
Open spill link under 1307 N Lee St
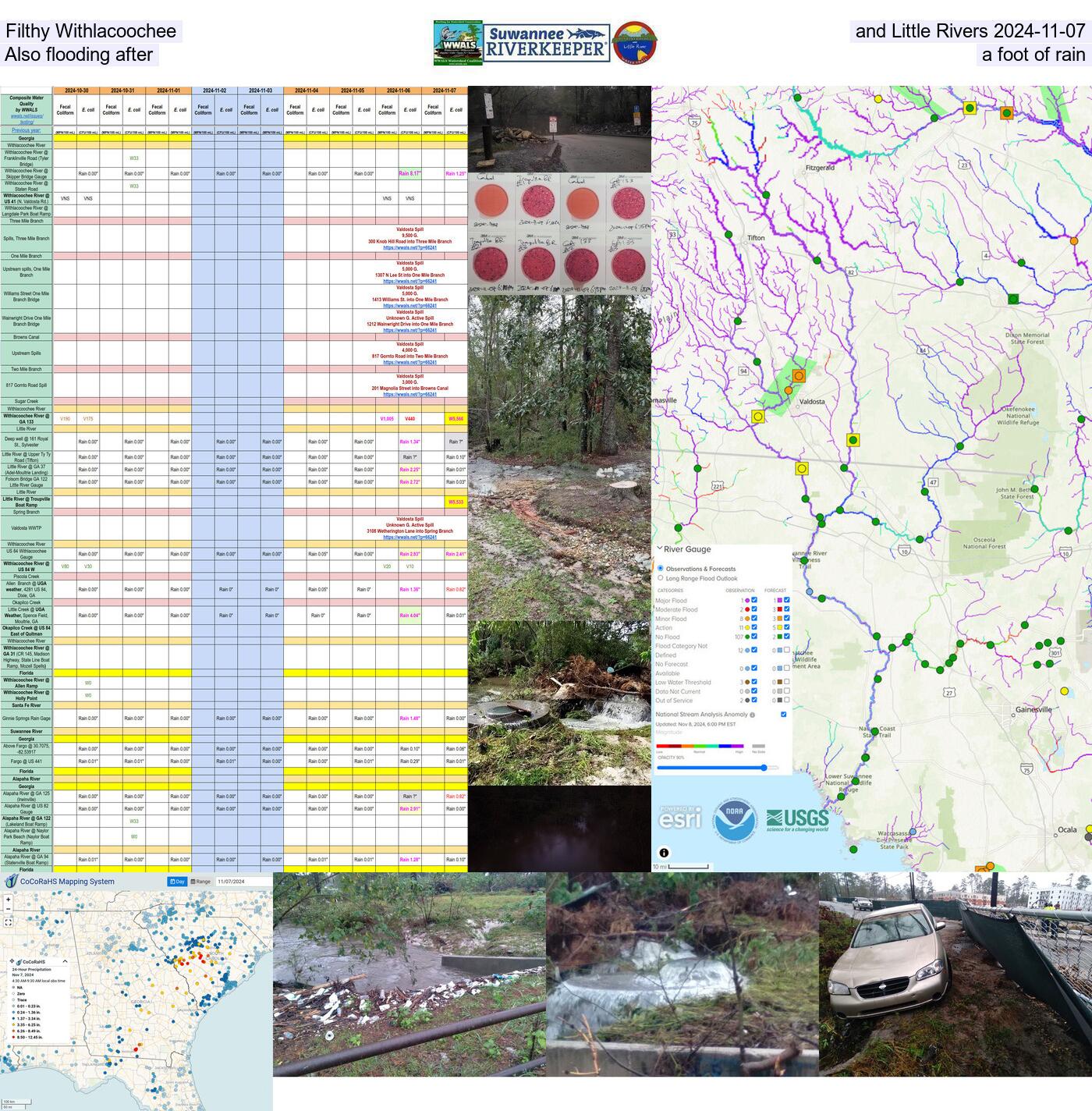pyautogui.click(x=409, y=281)
